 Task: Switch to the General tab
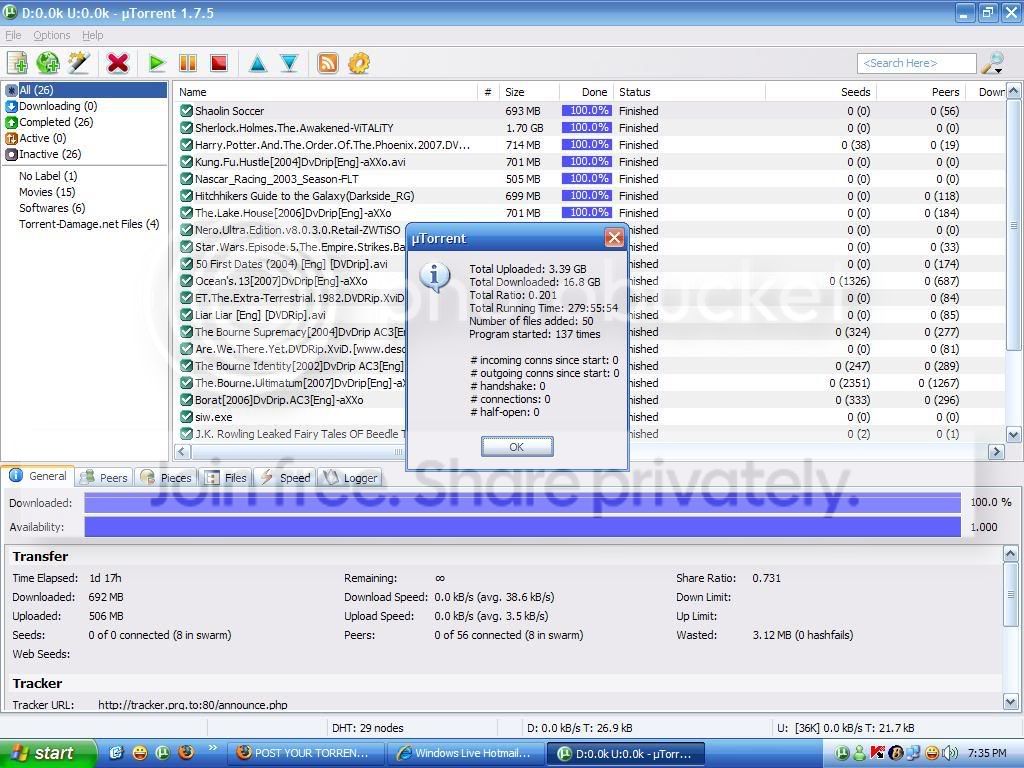[x=38, y=476]
